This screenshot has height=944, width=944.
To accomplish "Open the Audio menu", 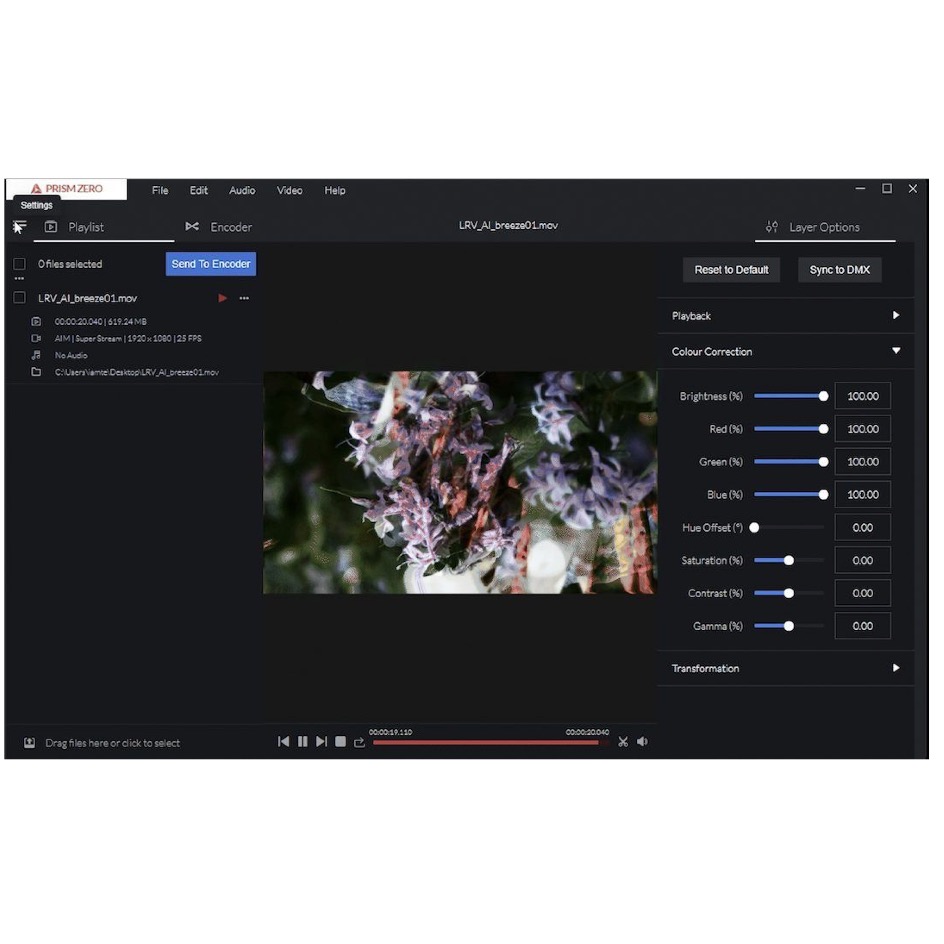I will pyautogui.click(x=242, y=190).
